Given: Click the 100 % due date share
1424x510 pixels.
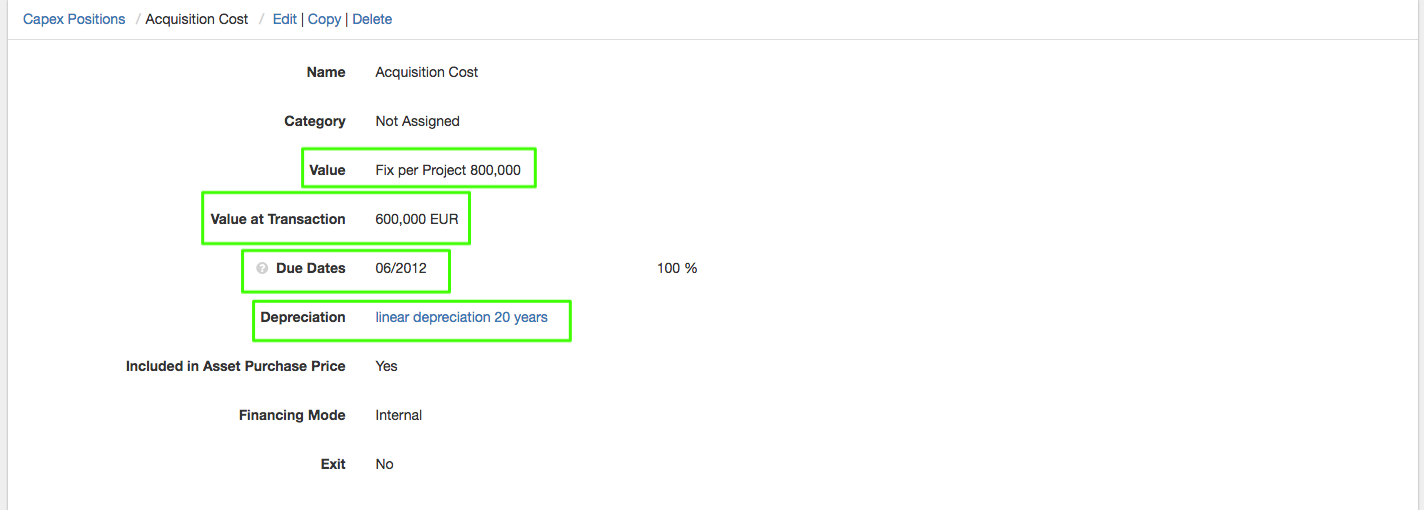Looking at the screenshot, I should (677, 268).
